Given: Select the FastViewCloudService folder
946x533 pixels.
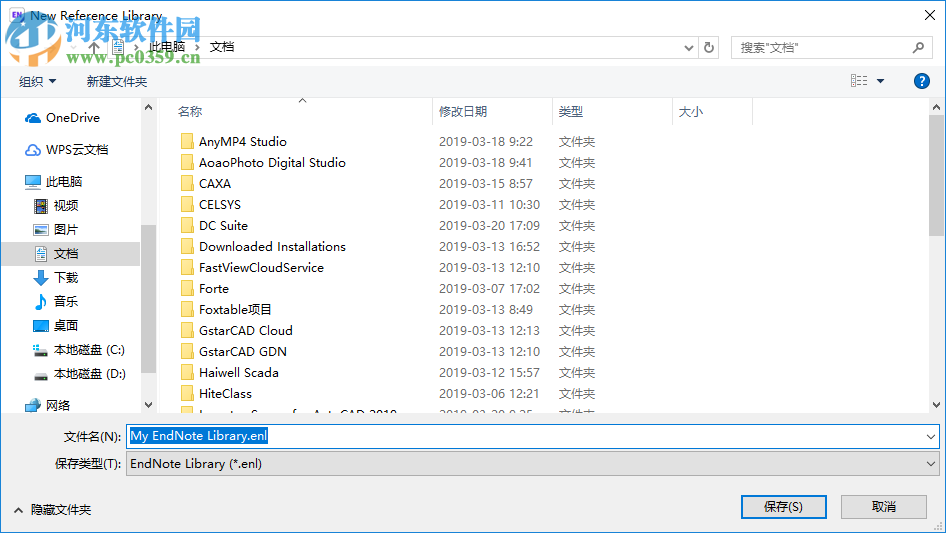Looking at the screenshot, I should pos(261,267).
